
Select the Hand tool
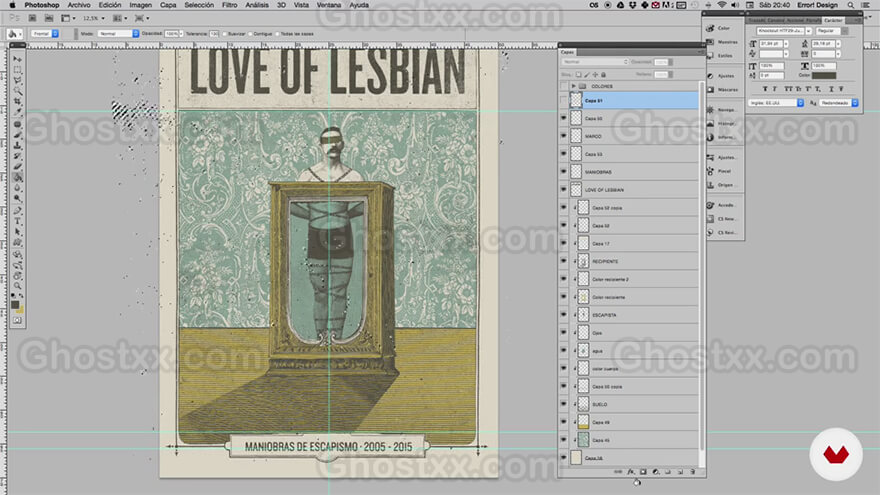click(17, 276)
